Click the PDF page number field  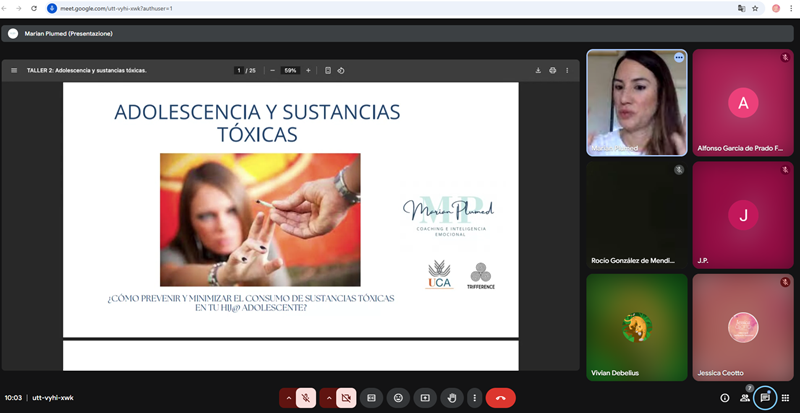[239, 70]
